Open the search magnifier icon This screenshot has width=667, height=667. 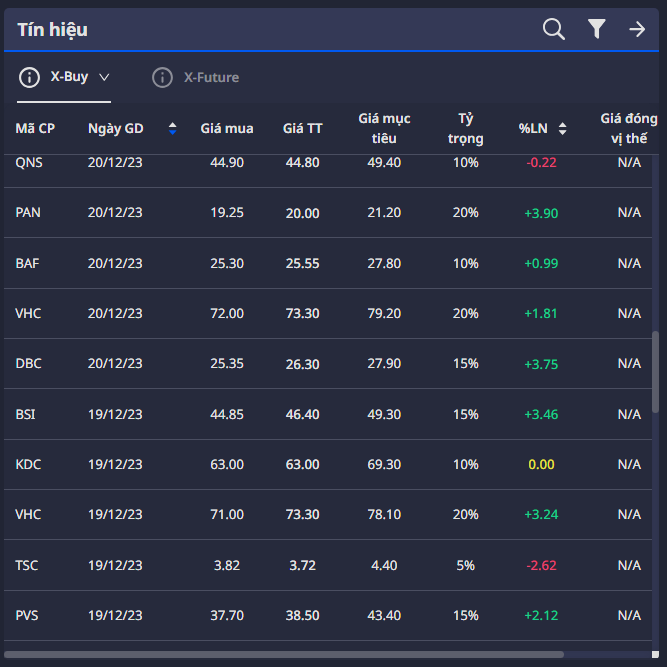pos(554,29)
